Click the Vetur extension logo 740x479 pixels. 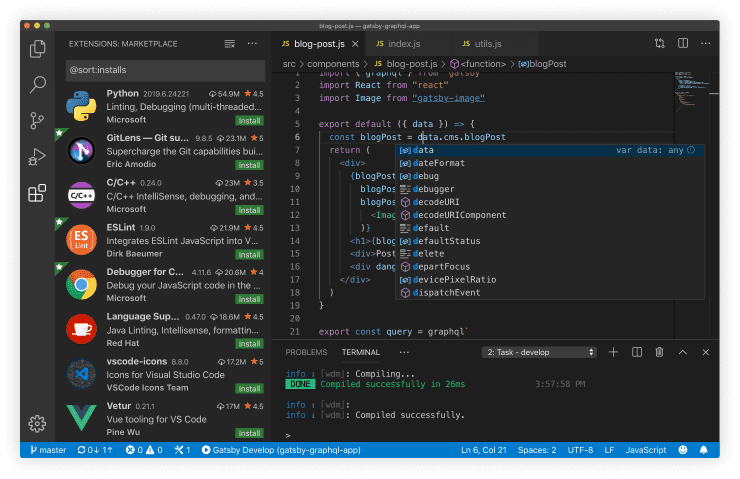pos(81,418)
